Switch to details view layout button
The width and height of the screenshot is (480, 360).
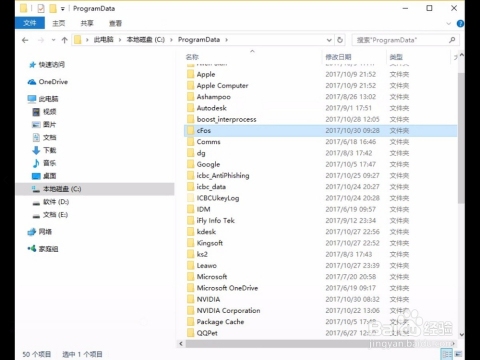(446, 354)
